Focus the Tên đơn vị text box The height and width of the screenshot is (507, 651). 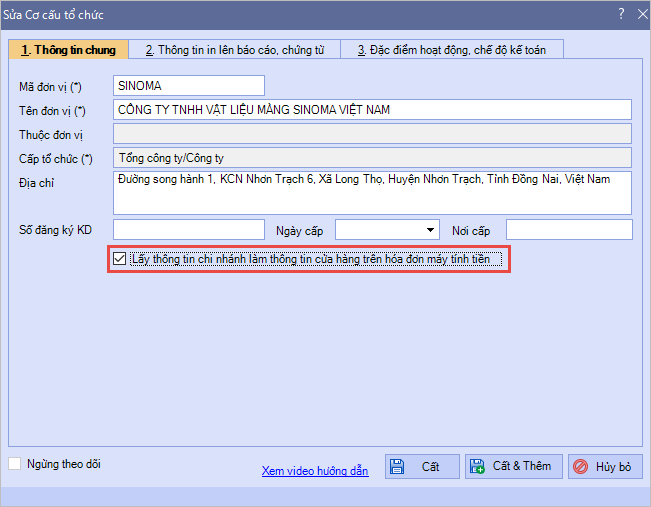click(372, 109)
